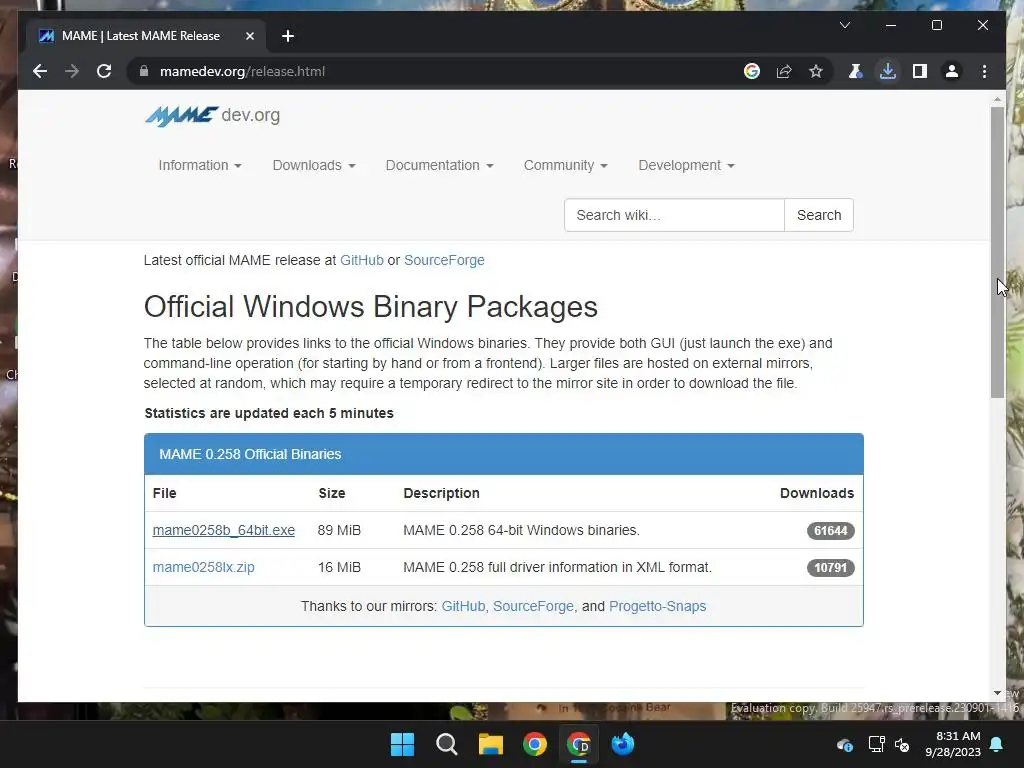Viewport: 1024px width, 768px height.
Task: Open the Chrome profile menu
Action: pyautogui.click(x=952, y=71)
